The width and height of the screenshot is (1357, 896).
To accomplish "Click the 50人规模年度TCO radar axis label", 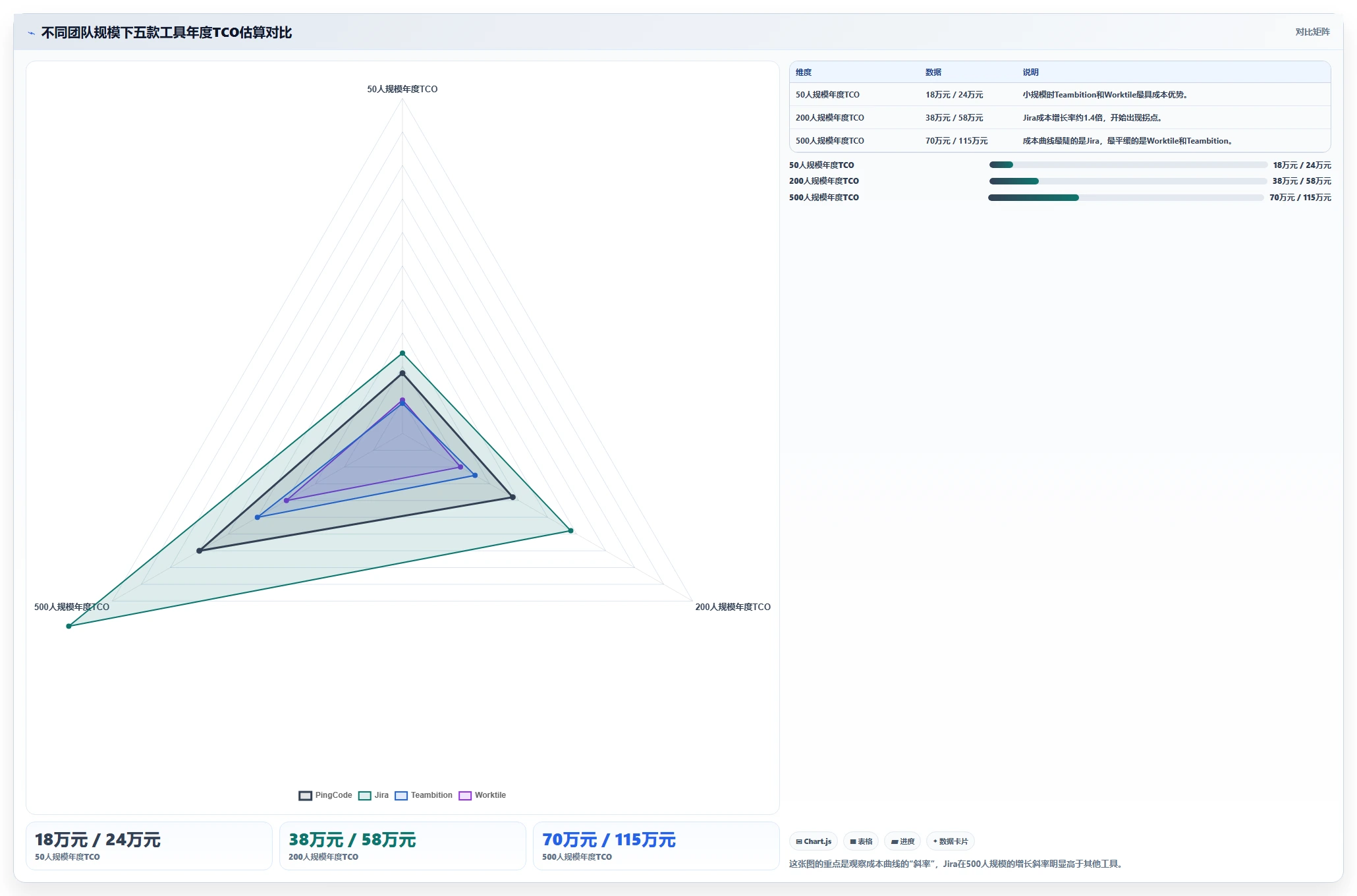I will tap(402, 89).
